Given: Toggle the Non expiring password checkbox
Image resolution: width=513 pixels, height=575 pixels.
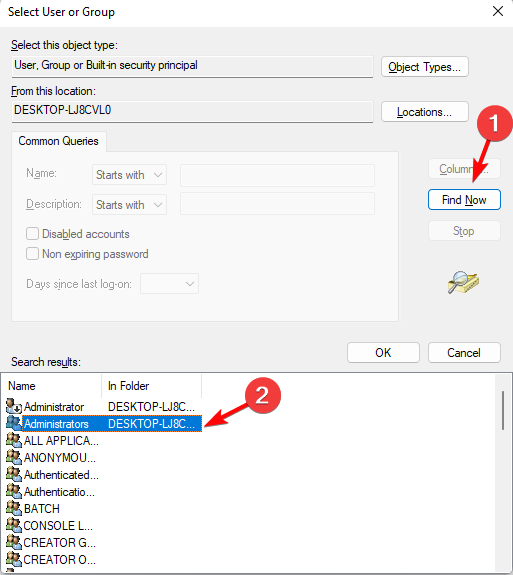Looking at the screenshot, I should point(32,254).
